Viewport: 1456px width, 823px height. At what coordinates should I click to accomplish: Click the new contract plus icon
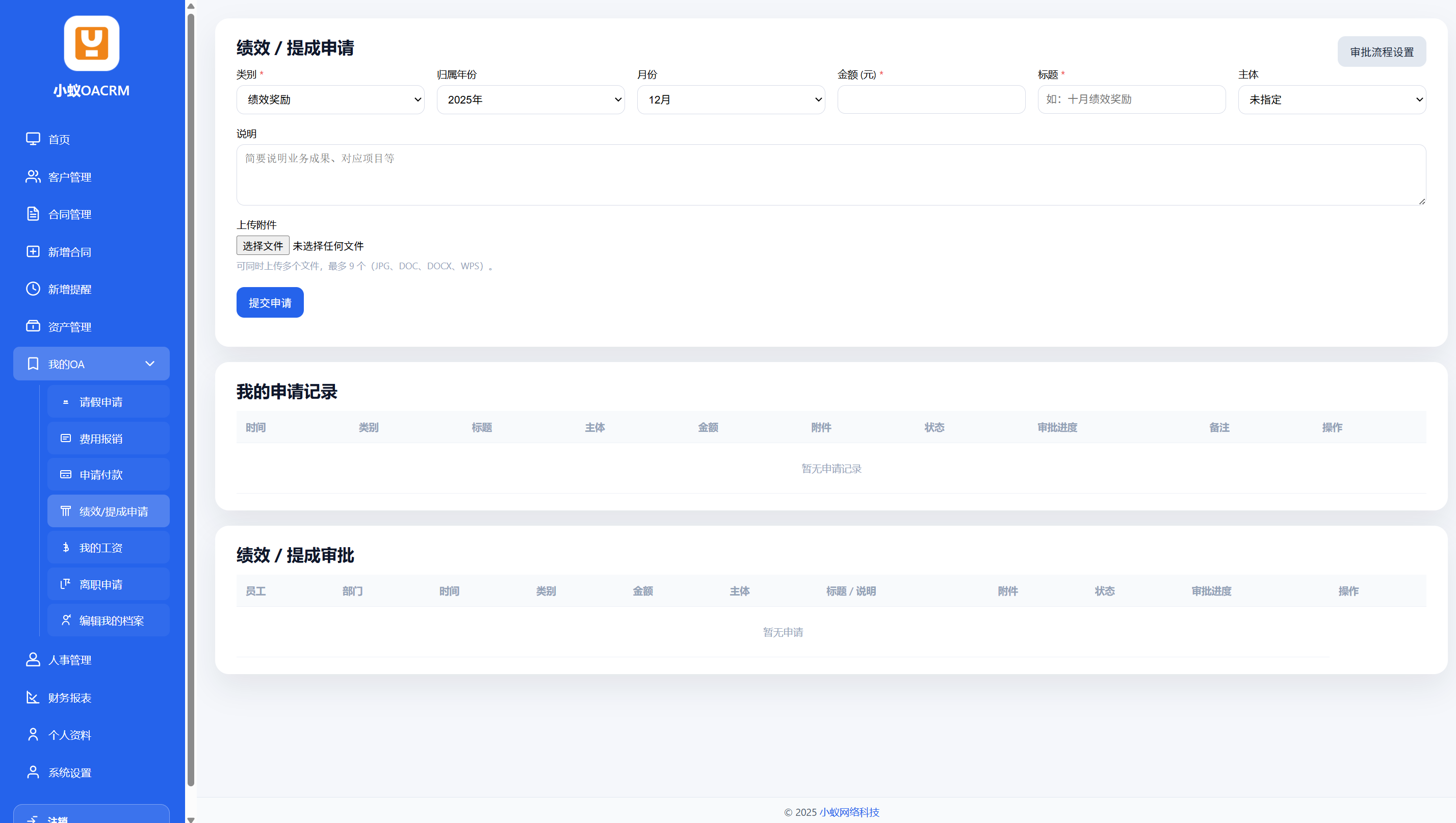pos(33,251)
